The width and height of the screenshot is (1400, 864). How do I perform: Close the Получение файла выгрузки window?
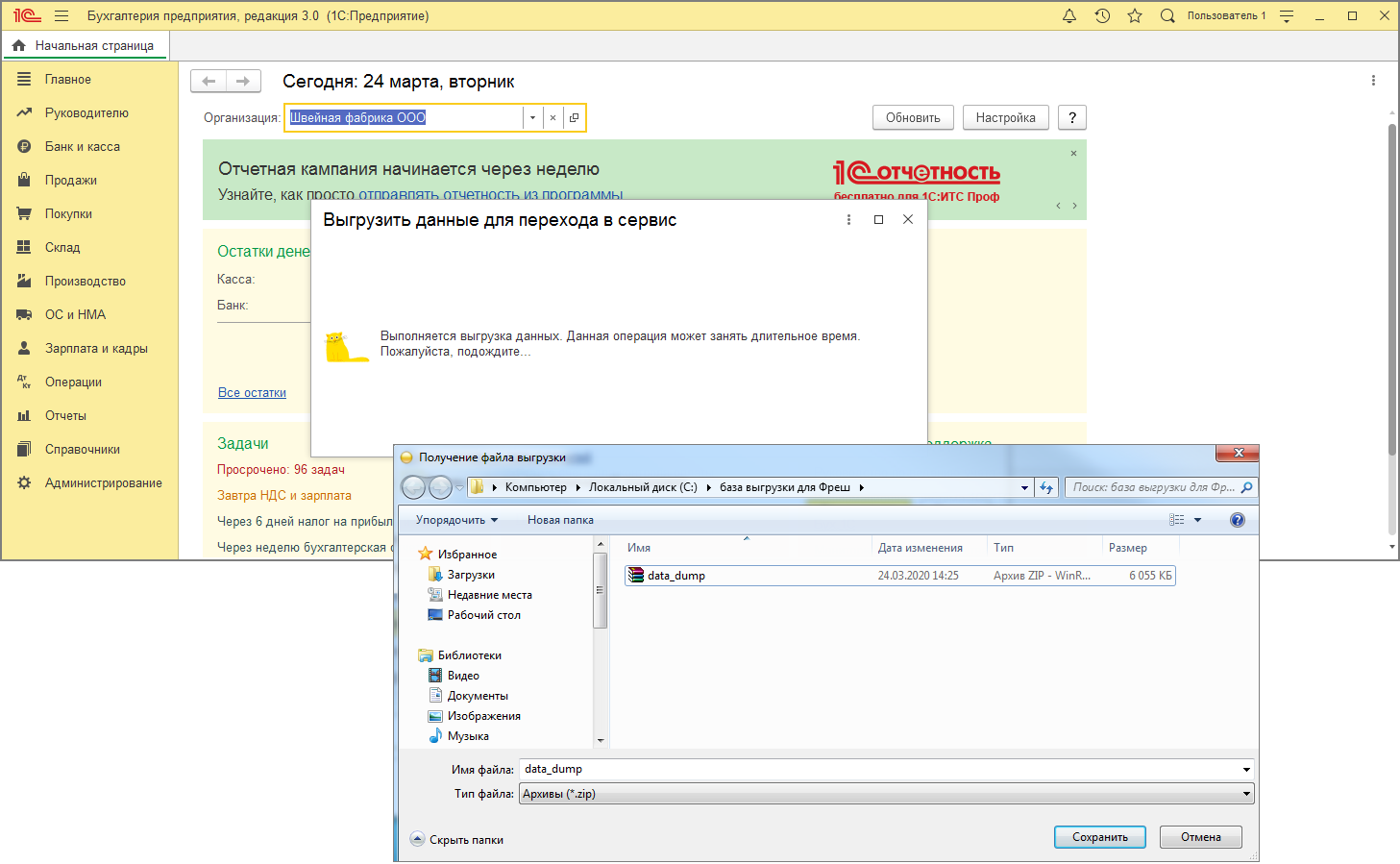click(1238, 453)
